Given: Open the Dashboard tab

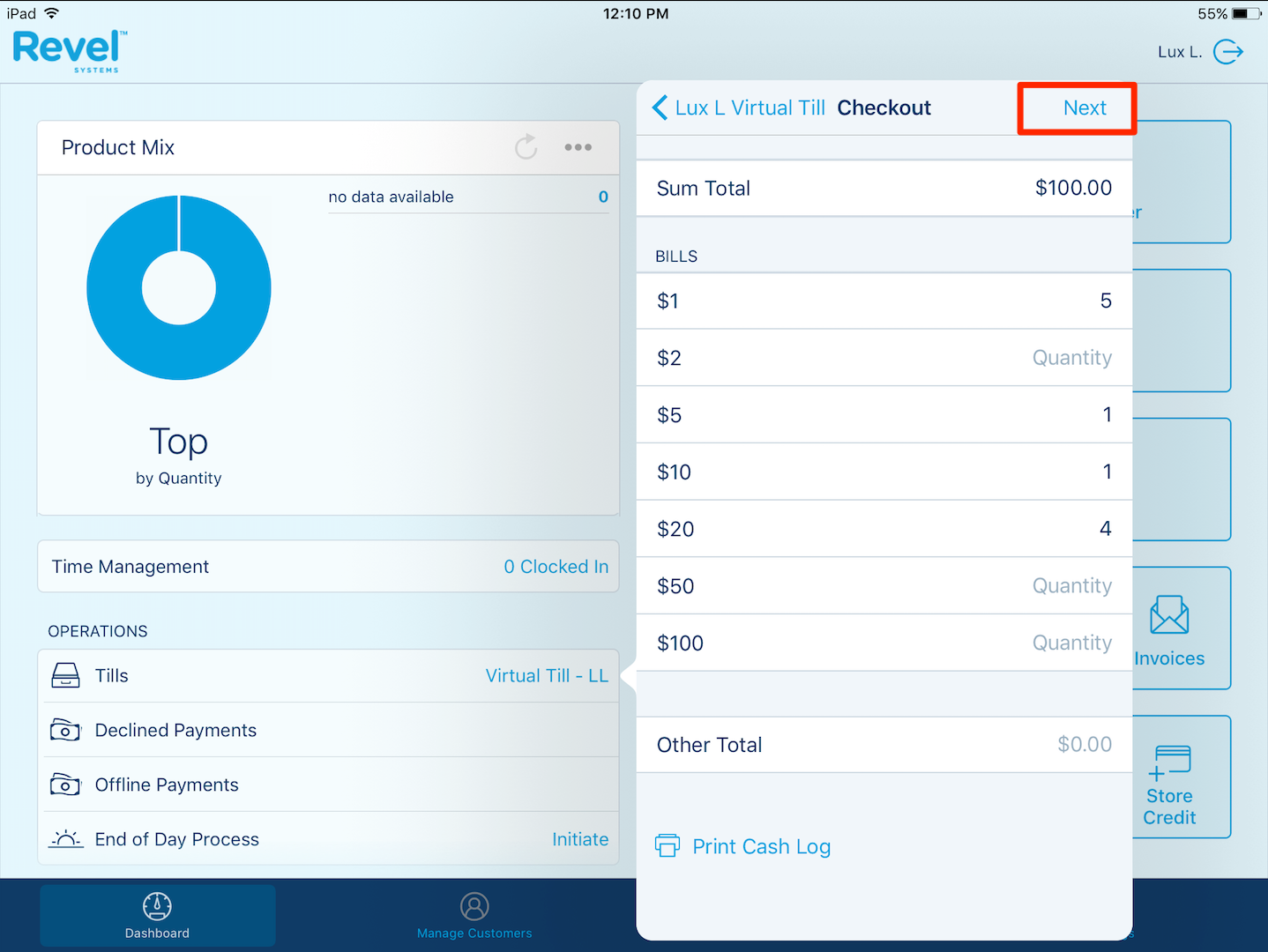Looking at the screenshot, I should pyautogui.click(x=157, y=915).
